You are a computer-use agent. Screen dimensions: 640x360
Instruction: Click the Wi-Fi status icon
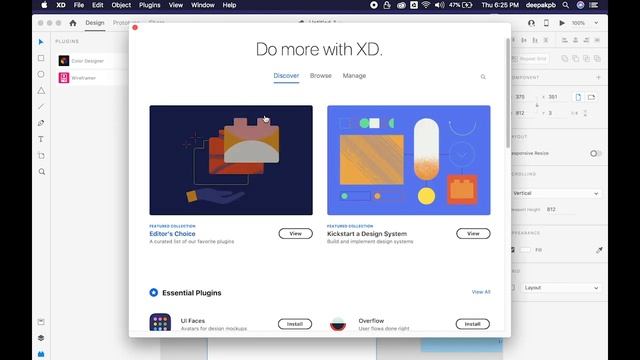pos(426,5)
